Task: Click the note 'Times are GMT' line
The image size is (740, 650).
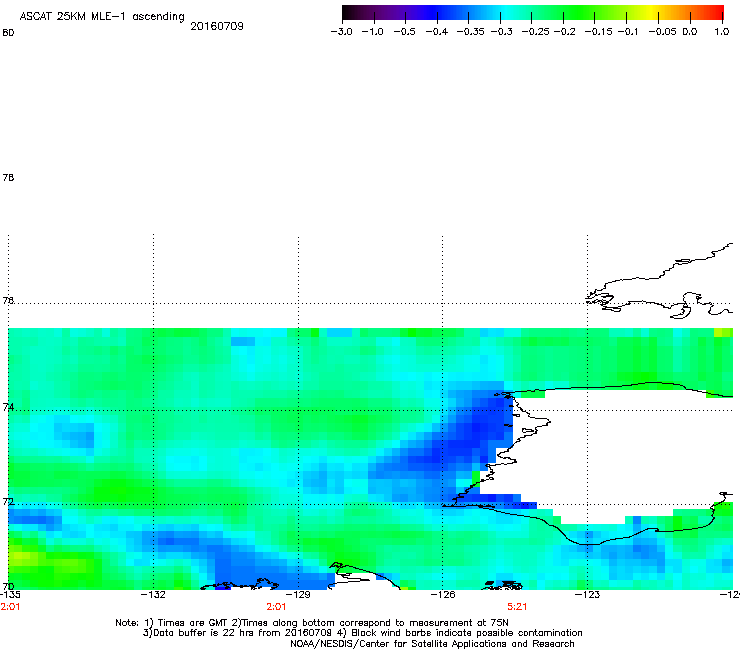Action: (x=312, y=623)
